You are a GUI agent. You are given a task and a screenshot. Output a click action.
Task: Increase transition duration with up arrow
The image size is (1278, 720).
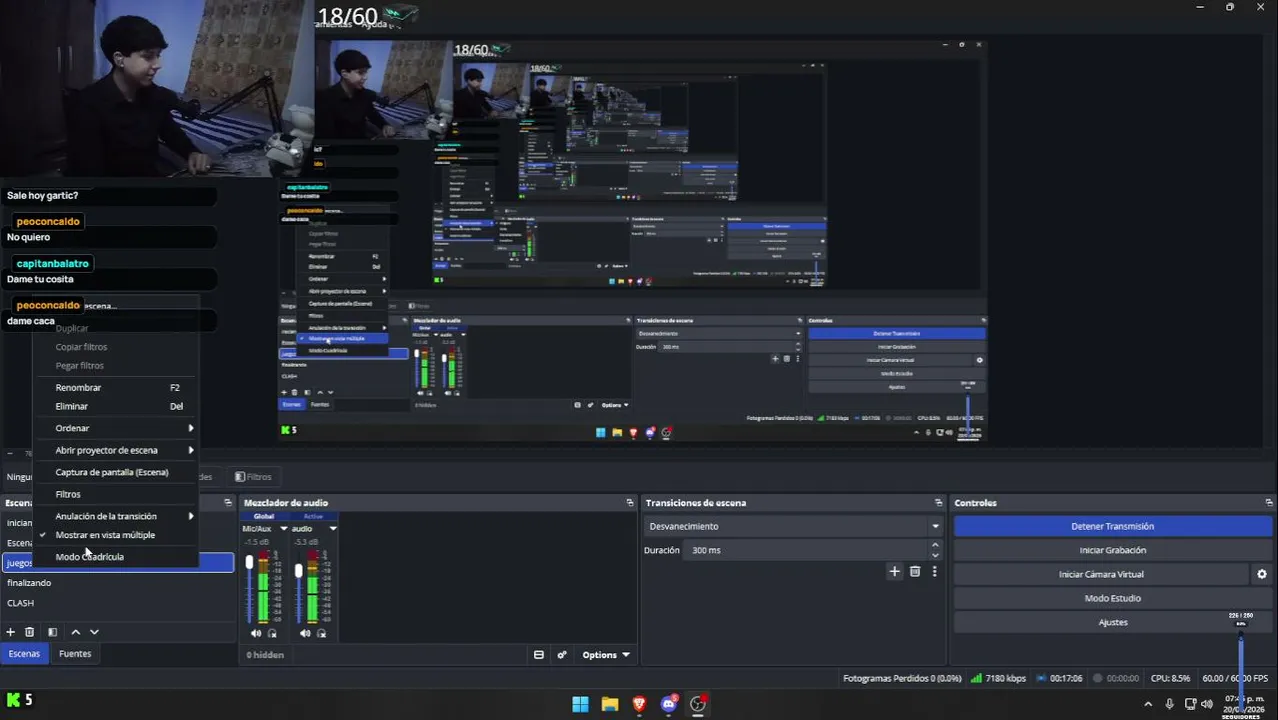pos(935,546)
